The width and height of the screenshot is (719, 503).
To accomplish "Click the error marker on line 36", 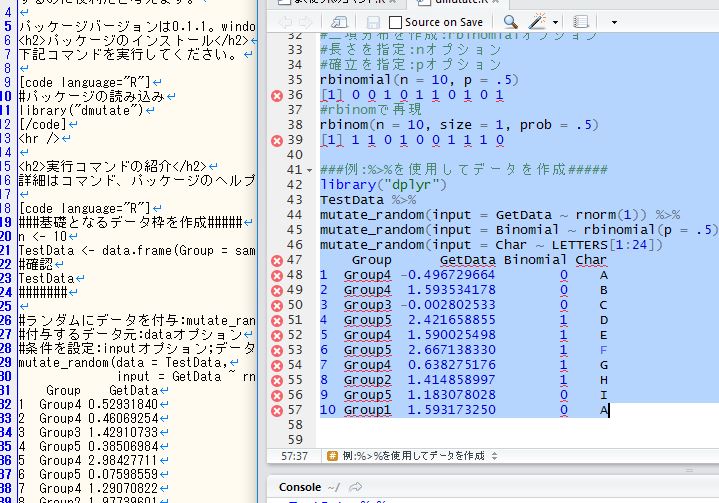I will click(x=277, y=95).
